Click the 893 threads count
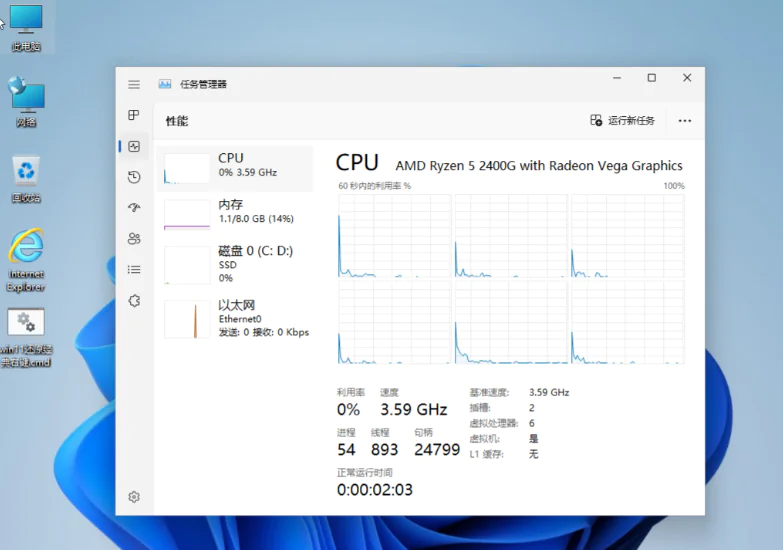The height and width of the screenshot is (550, 783). (385, 450)
